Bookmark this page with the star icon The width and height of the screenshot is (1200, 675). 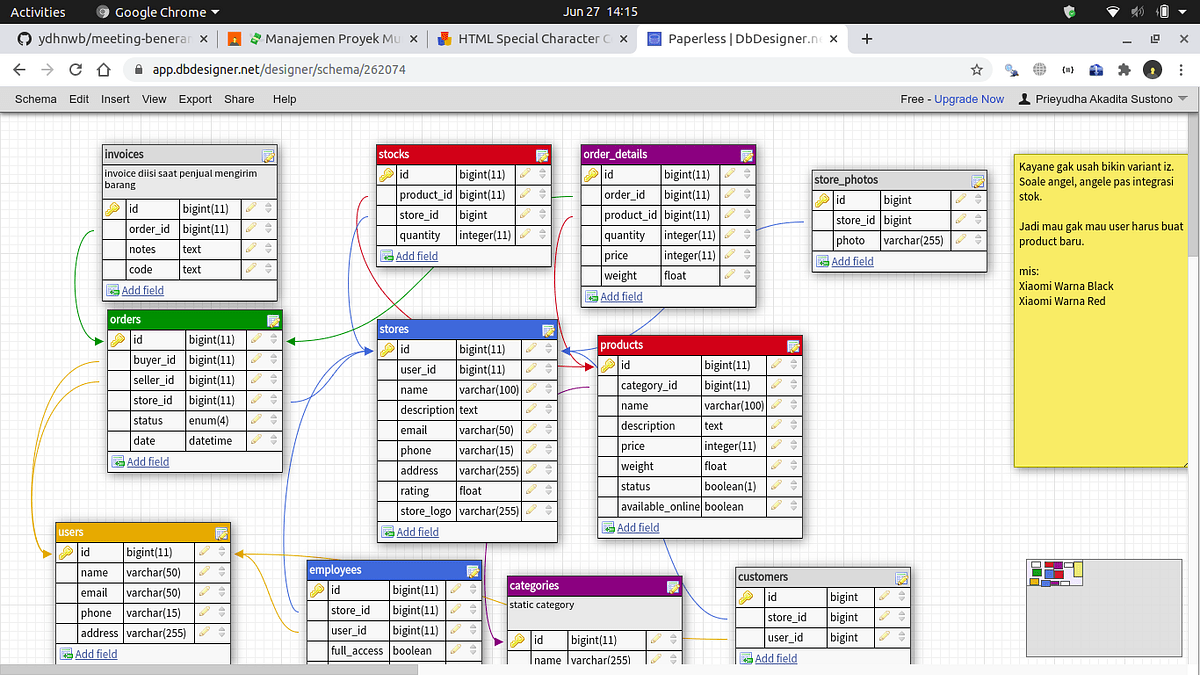click(977, 70)
